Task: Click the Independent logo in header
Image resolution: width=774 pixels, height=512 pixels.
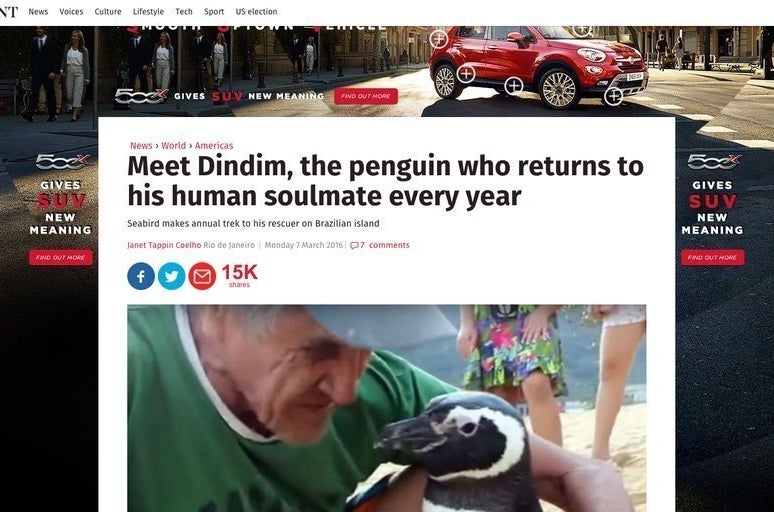Action: tap(9, 11)
